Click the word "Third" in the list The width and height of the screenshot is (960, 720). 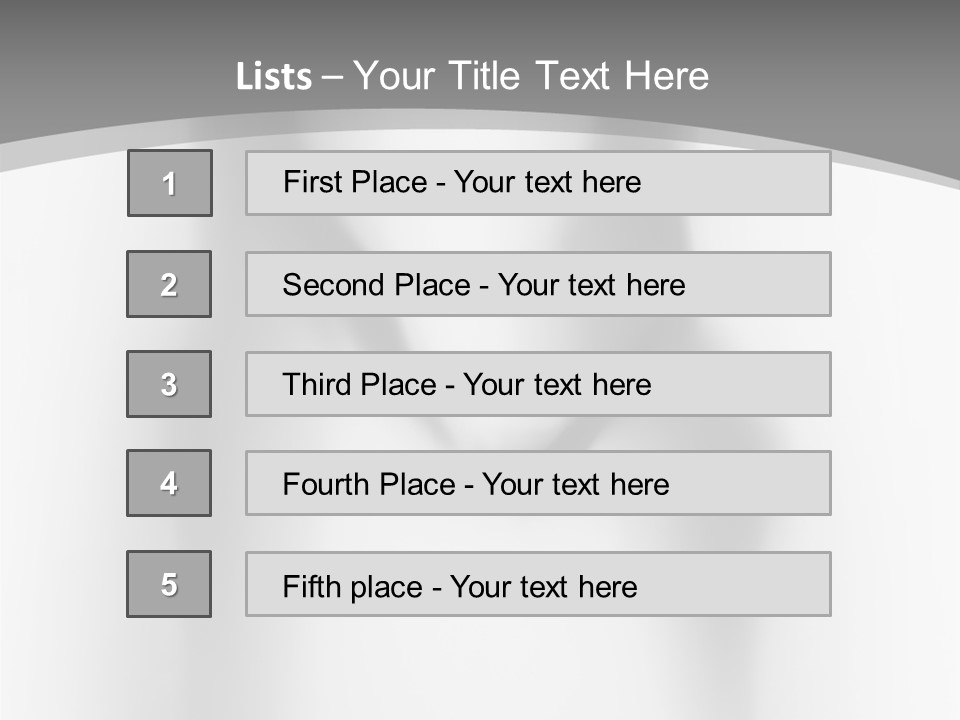tap(318, 385)
